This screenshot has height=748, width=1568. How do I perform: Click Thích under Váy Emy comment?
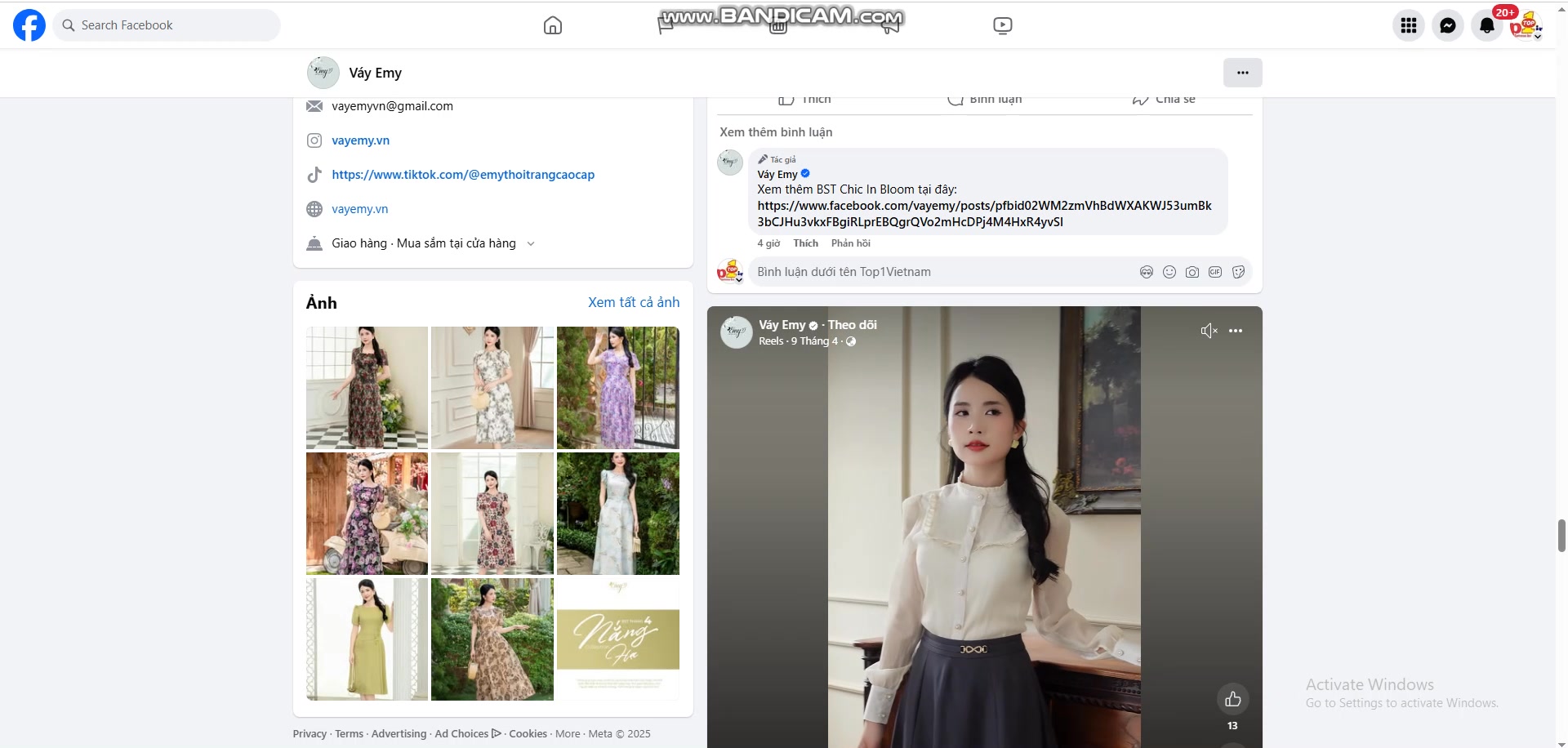805,243
